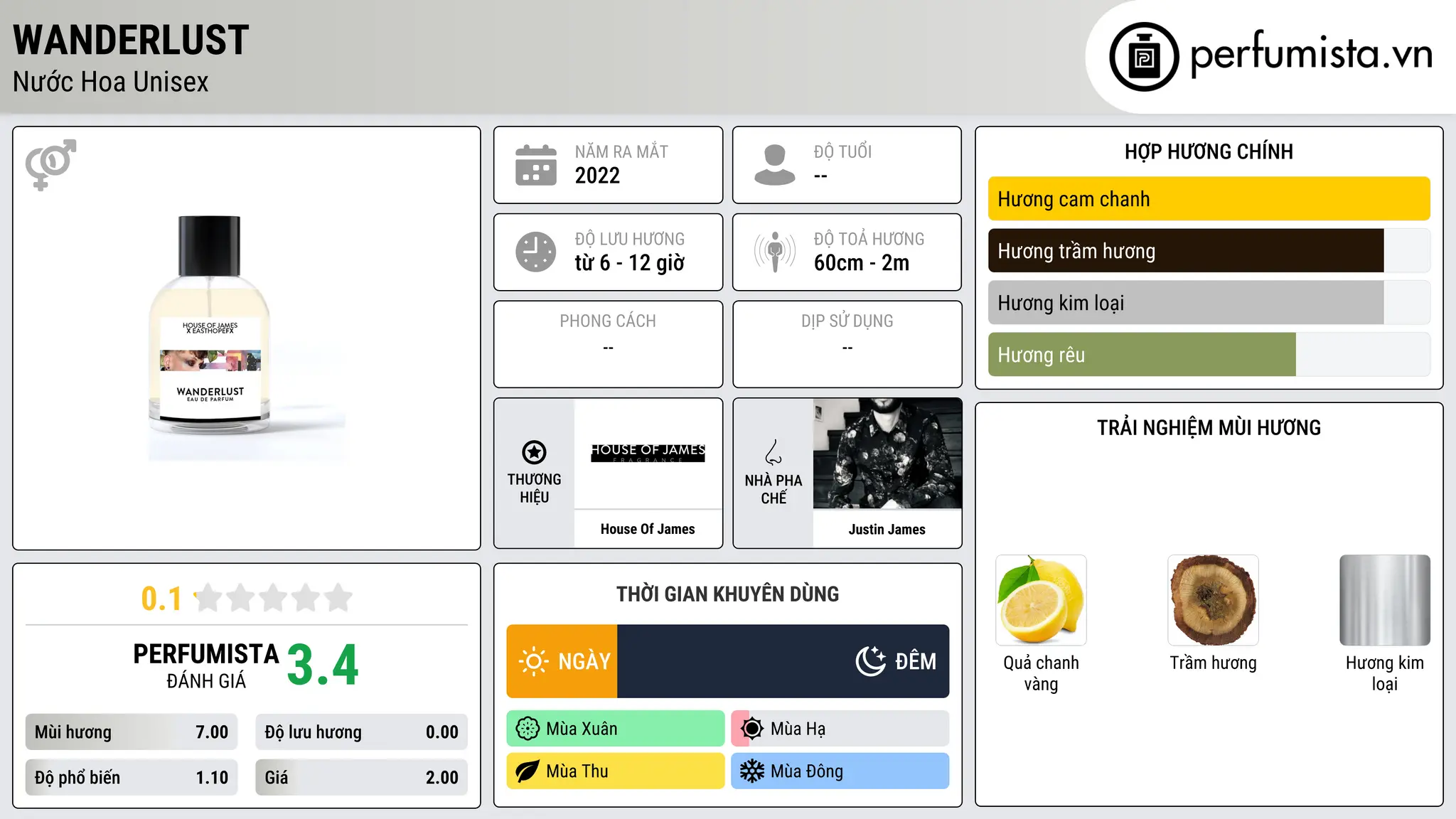The image size is (1456, 819).
Task: Click the Hợp hương chính heading
Action: point(1209,151)
